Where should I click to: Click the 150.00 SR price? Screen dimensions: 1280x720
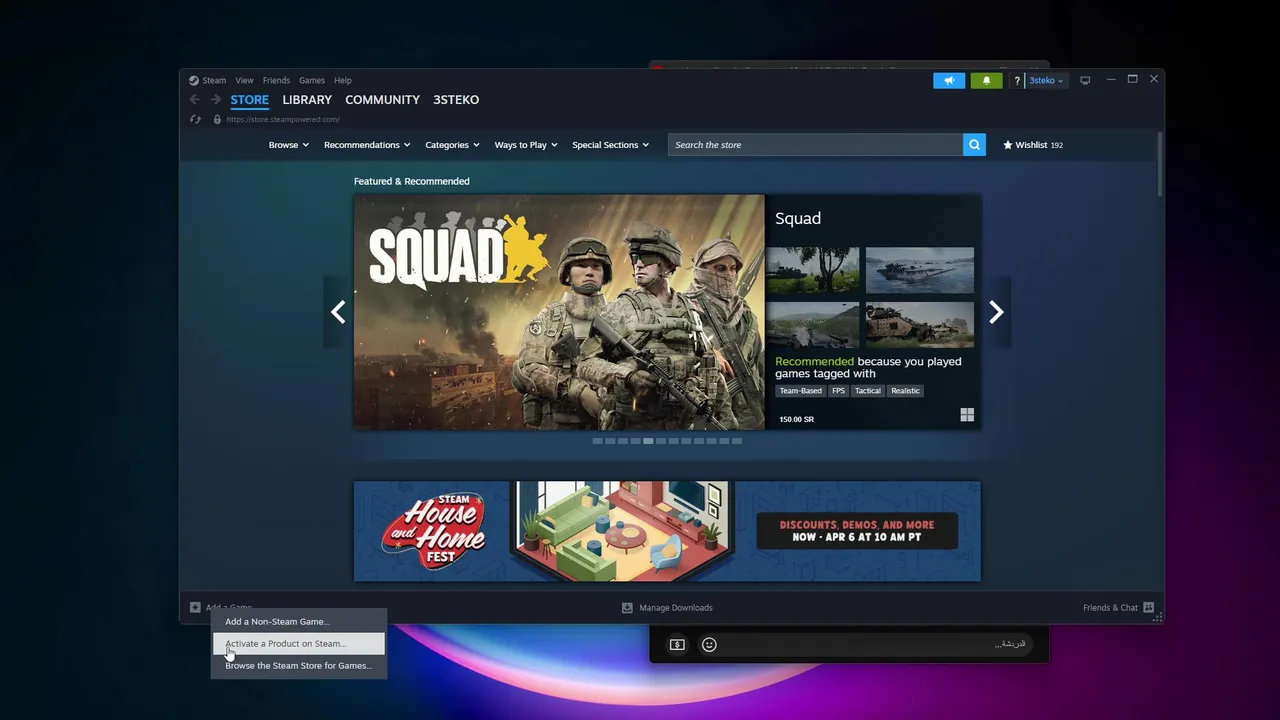point(796,419)
